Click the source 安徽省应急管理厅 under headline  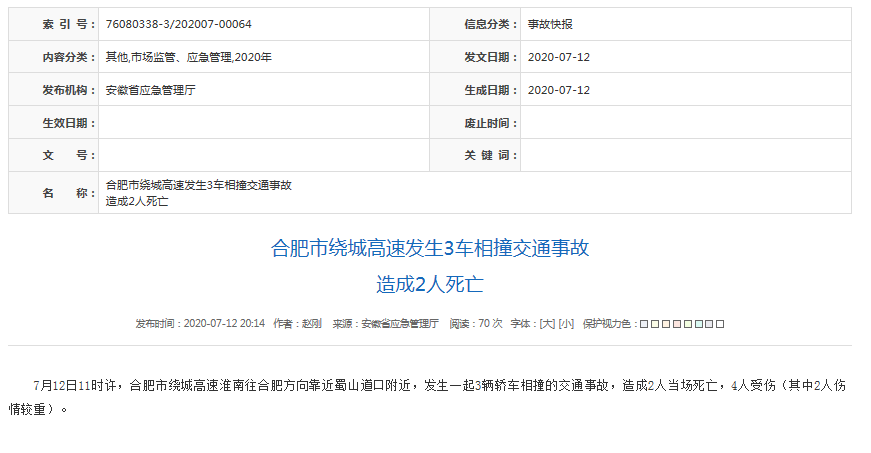coord(400,324)
